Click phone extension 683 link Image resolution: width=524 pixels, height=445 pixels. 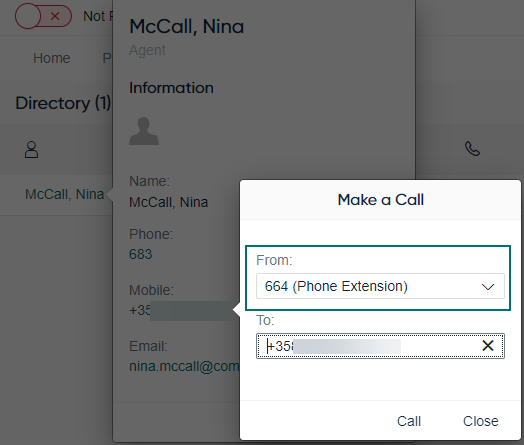pyautogui.click(x=140, y=254)
